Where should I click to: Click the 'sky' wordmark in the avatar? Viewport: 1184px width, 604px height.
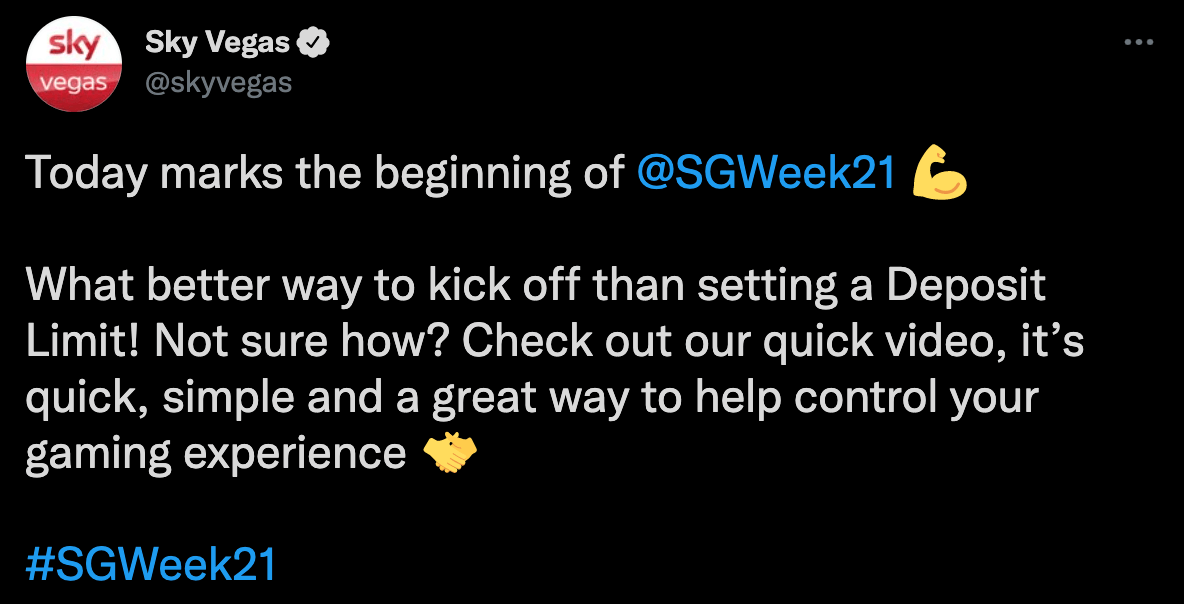tap(74, 46)
